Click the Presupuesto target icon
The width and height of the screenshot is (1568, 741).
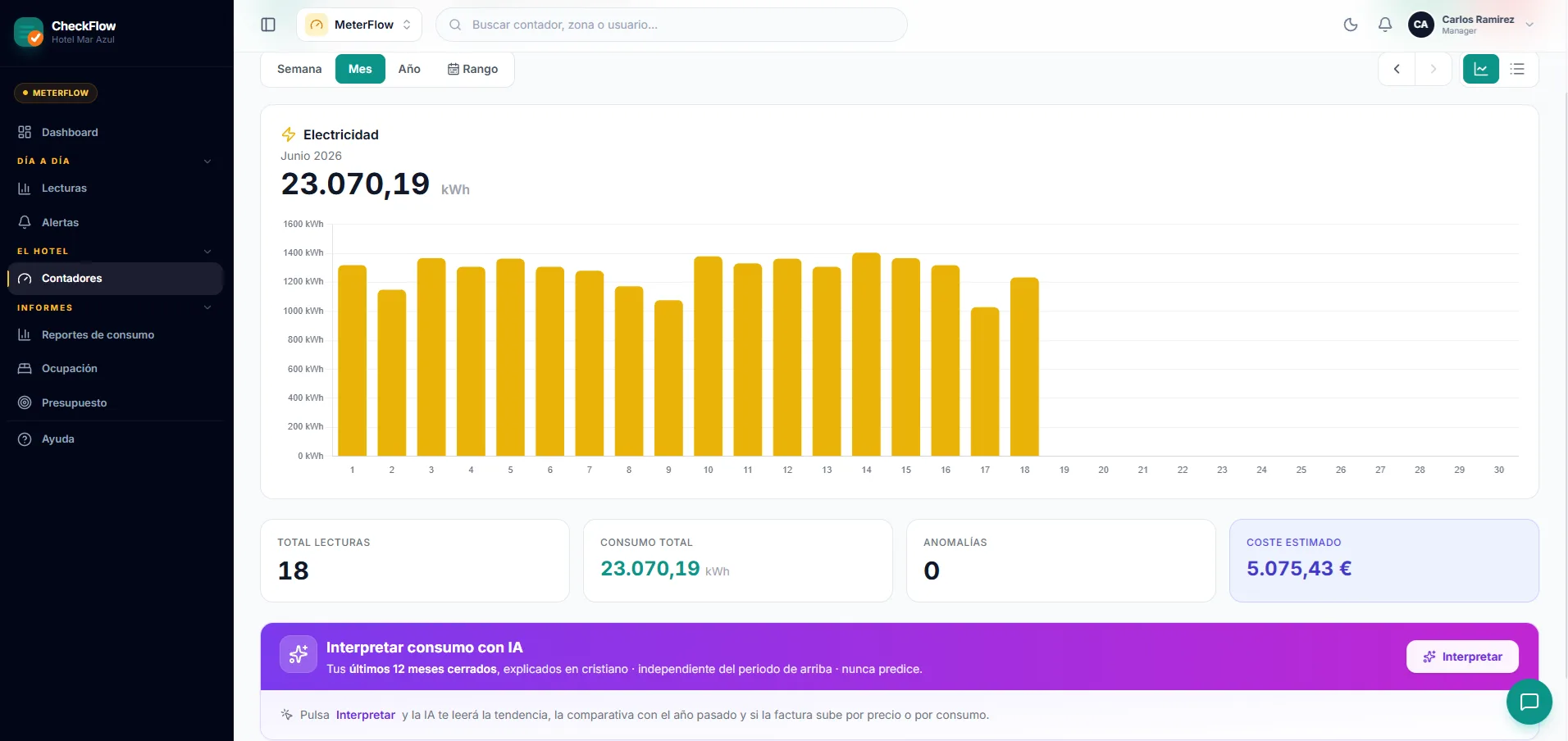click(x=25, y=402)
